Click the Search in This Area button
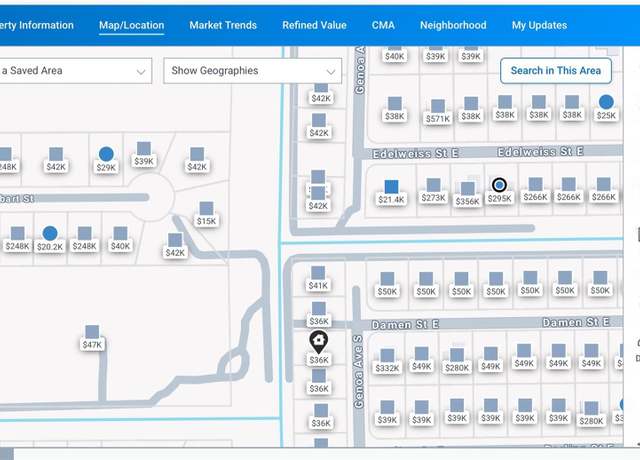The image size is (640, 460). click(556, 71)
